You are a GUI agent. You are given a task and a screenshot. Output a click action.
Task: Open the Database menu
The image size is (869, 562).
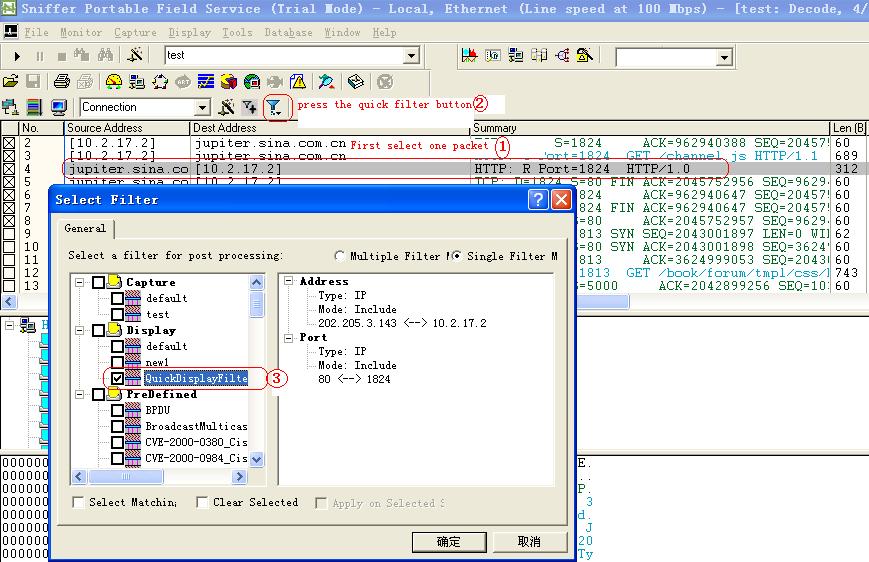pyautogui.click(x=288, y=32)
